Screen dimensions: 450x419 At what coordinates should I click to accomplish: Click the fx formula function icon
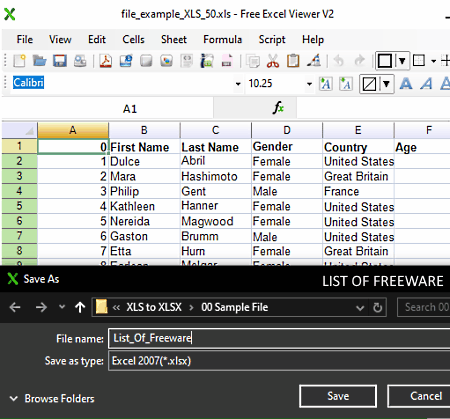(x=278, y=108)
